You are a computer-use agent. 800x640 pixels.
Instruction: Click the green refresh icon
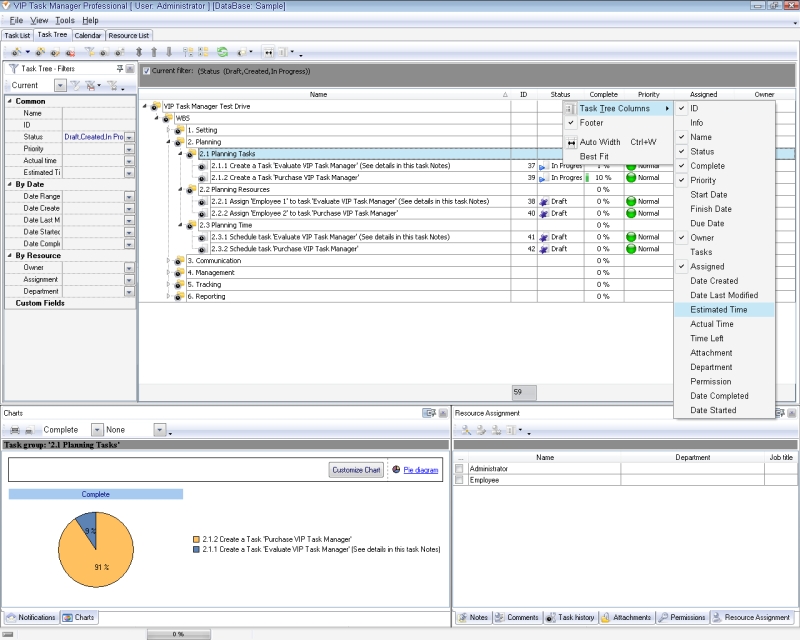pos(222,52)
